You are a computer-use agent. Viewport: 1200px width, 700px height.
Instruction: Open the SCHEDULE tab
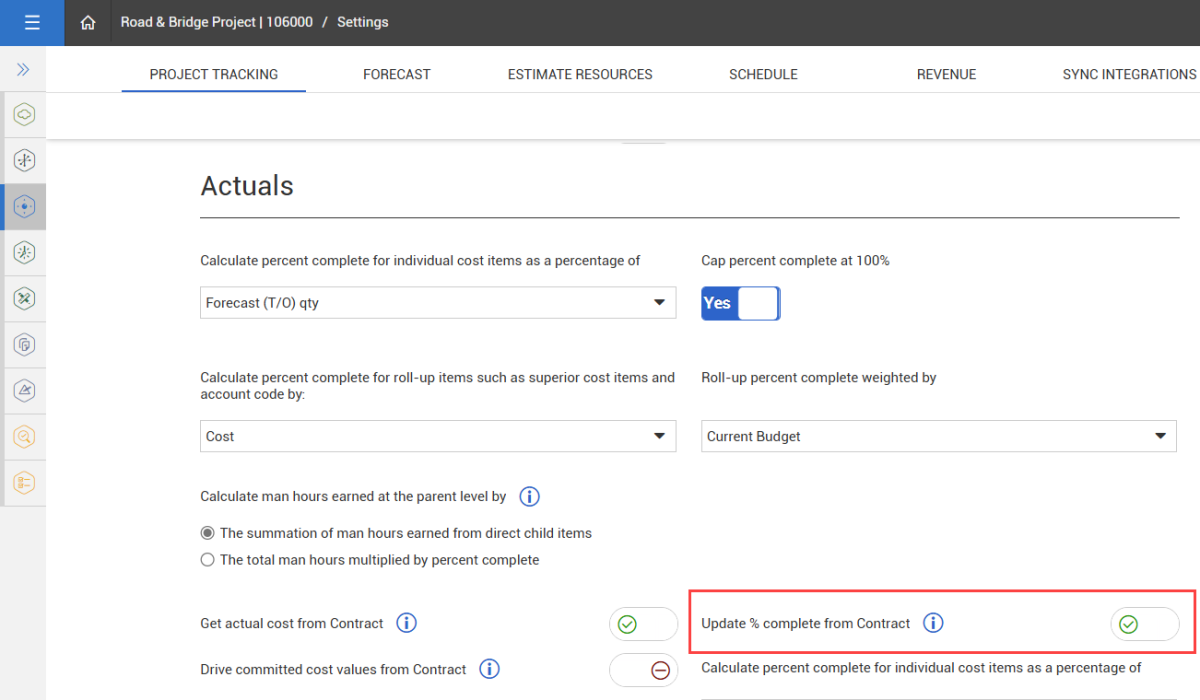click(763, 74)
